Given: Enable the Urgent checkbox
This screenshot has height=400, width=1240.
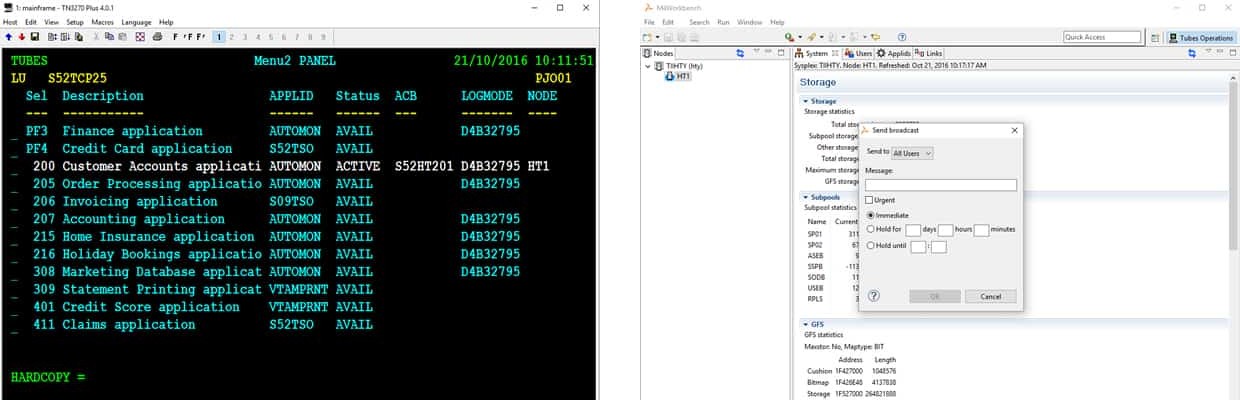Looking at the screenshot, I should coord(870,200).
